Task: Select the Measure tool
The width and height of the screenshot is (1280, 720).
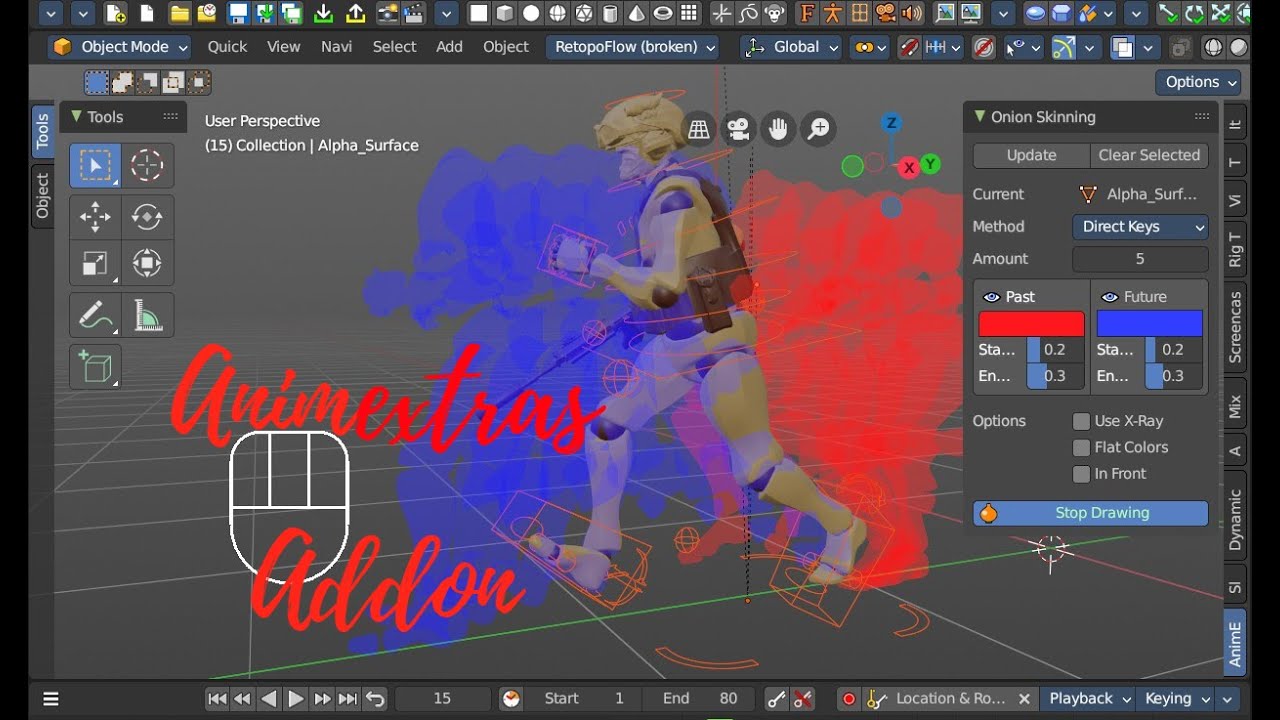Action: [x=147, y=316]
